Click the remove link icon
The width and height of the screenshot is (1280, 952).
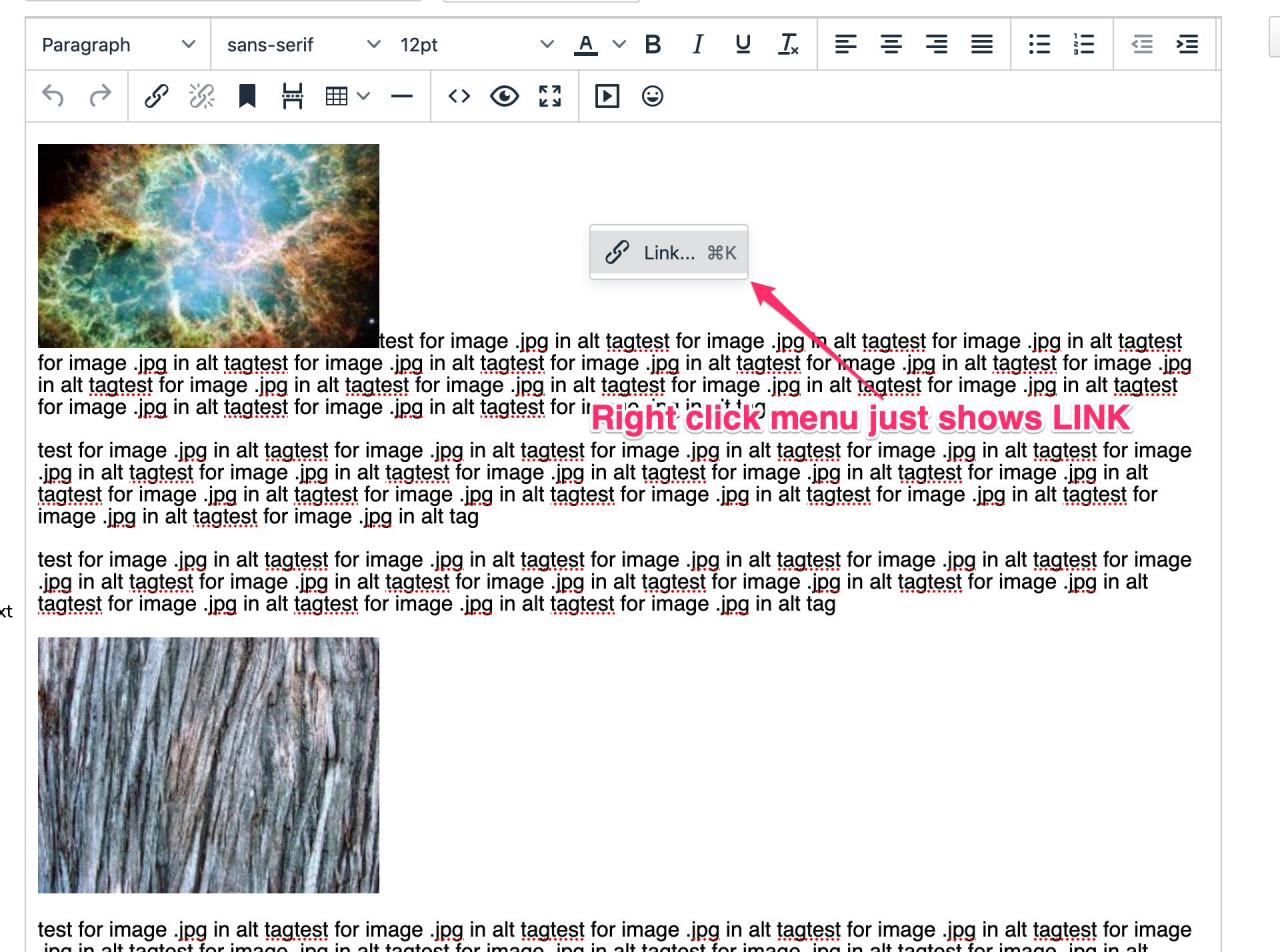point(202,96)
